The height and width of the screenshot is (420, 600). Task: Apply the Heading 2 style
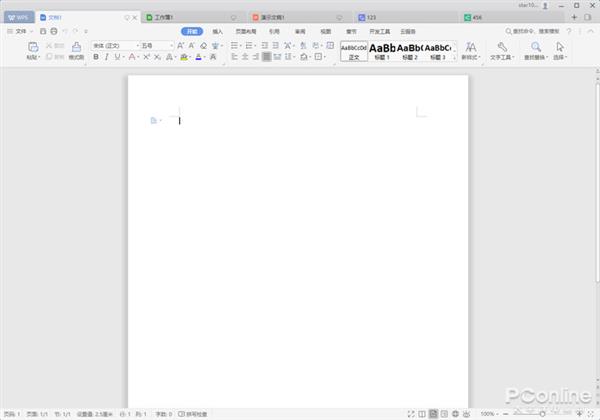pos(410,51)
